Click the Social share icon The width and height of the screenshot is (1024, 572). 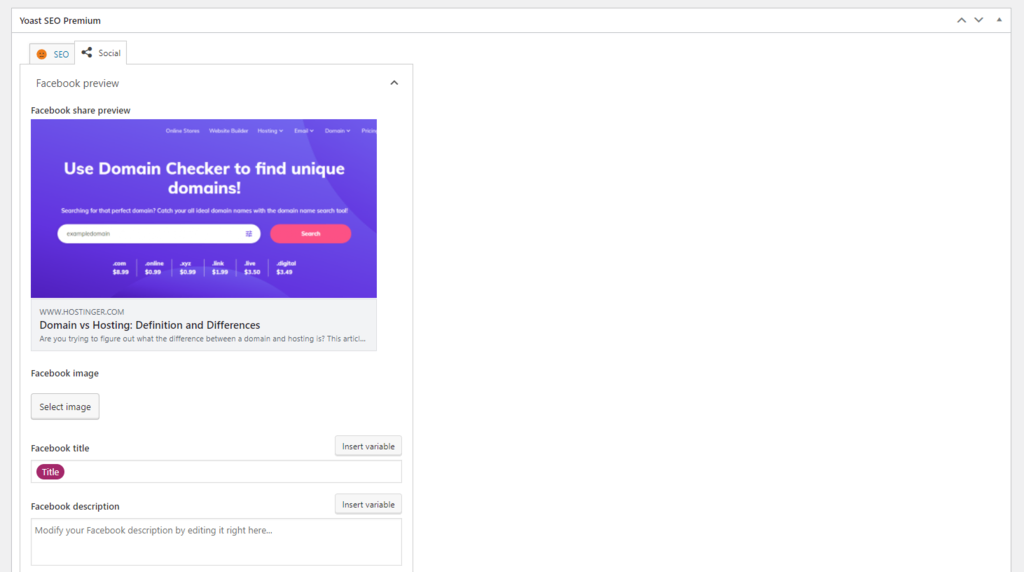tap(87, 52)
